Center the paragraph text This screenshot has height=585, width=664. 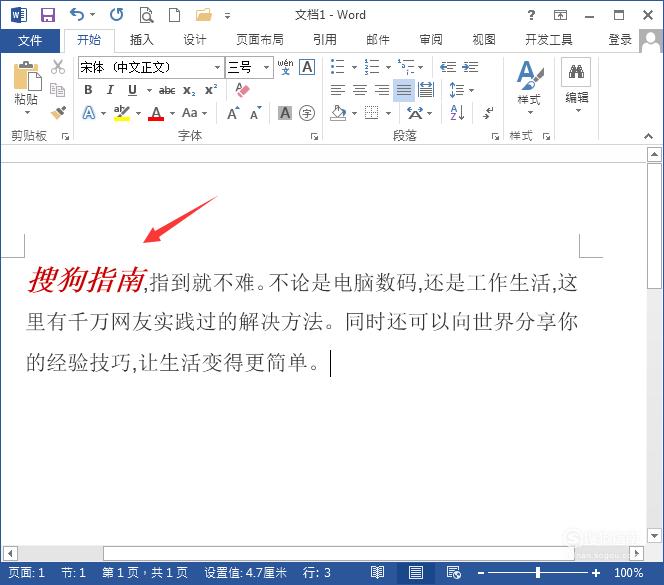pyautogui.click(x=360, y=90)
